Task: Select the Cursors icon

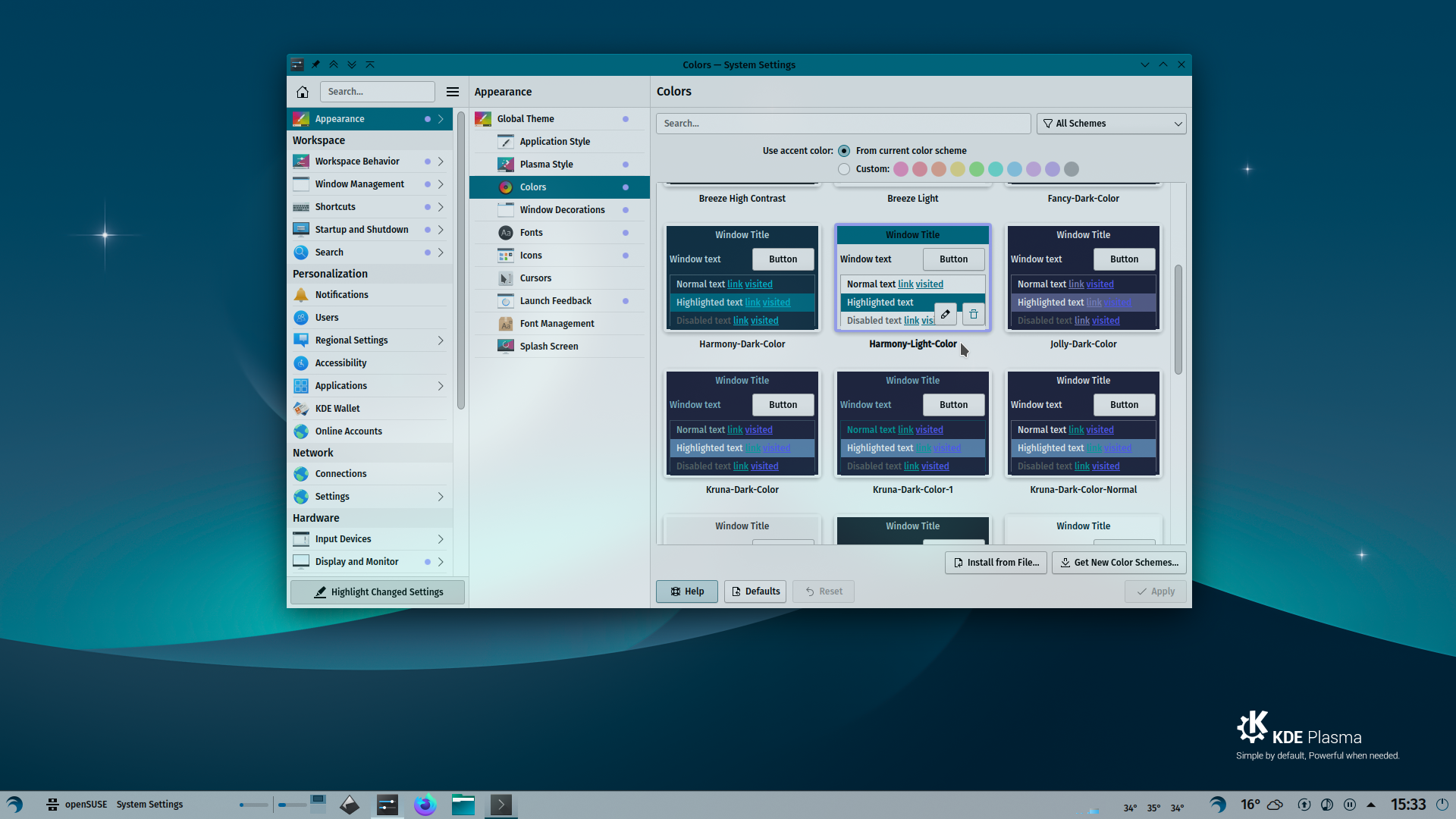Action: pos(506,278)
